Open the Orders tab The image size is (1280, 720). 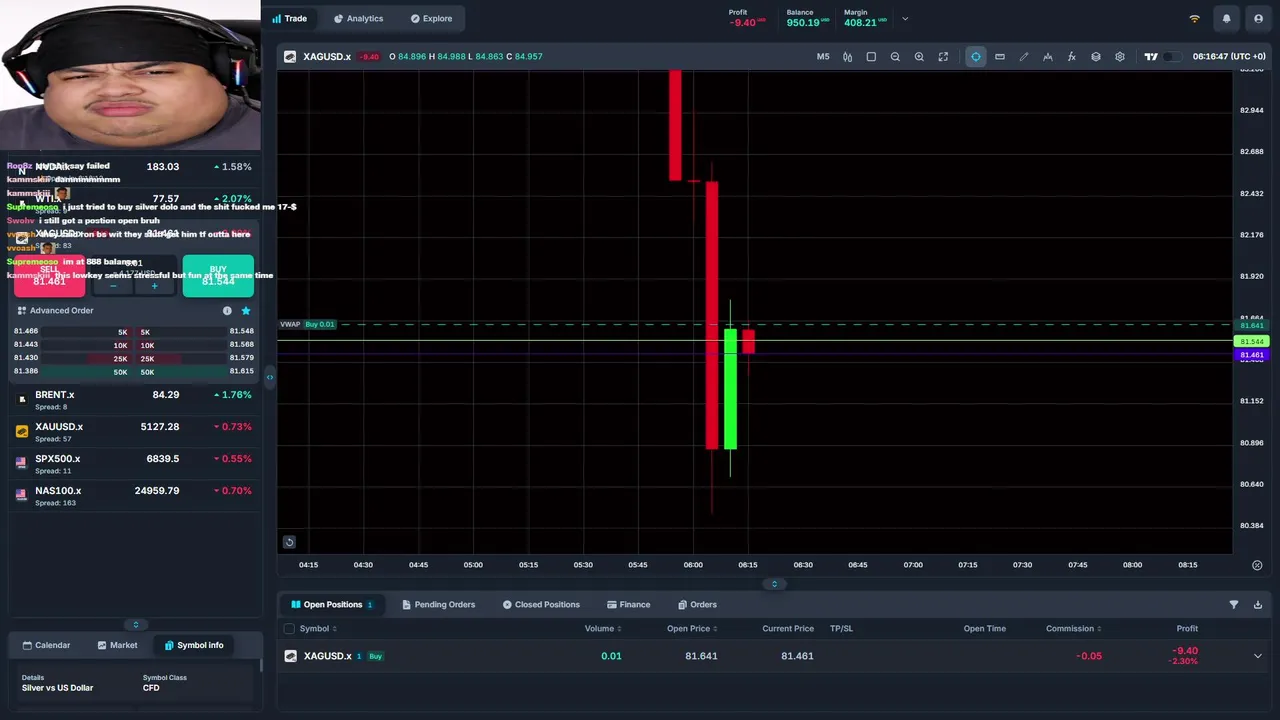[697, 605]
